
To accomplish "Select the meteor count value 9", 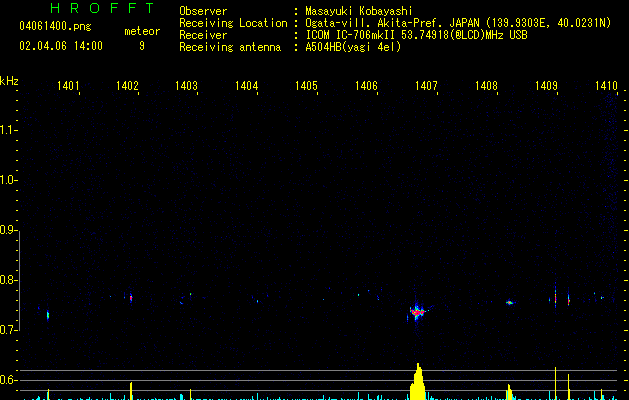I will pos(142,46).
